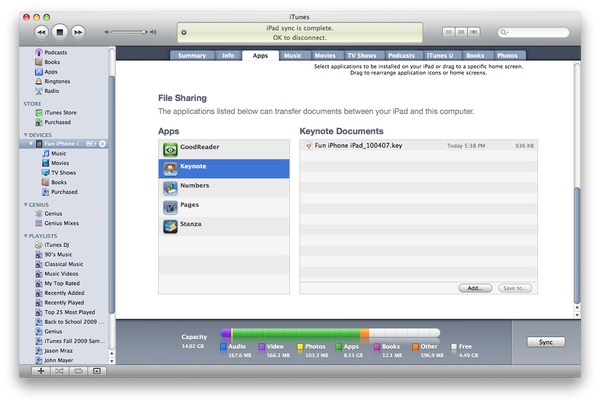
Task: Open Top 25 Most Played playlist
Action: pos(70,312)
